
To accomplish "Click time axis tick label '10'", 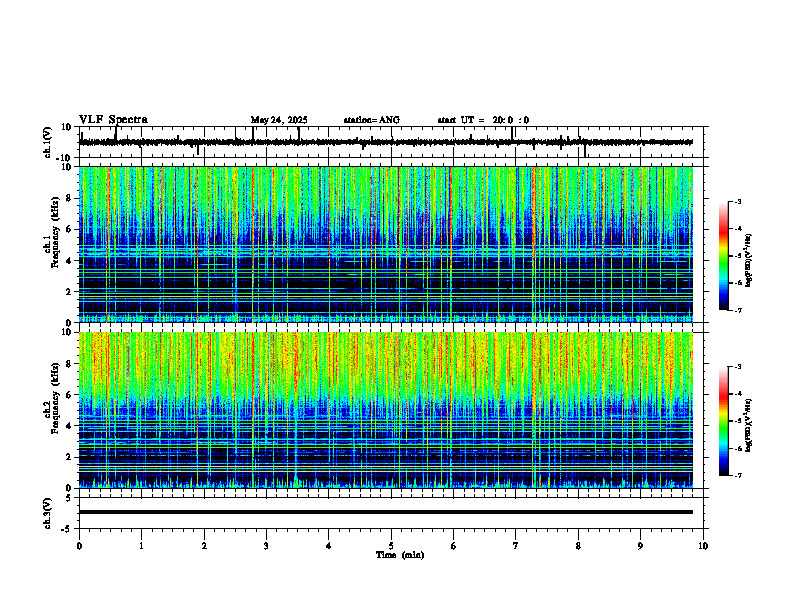I will [703, 546].
